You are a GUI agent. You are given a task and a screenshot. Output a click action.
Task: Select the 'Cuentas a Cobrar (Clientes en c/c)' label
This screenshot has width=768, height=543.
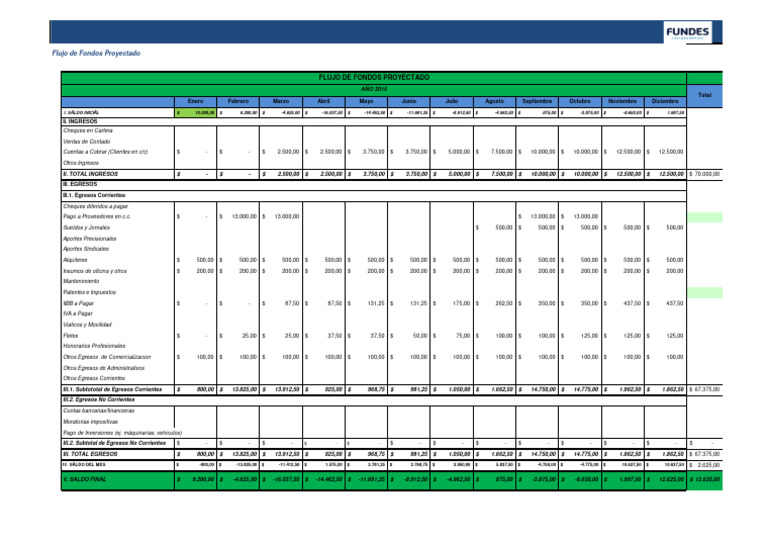coord(105,152)
